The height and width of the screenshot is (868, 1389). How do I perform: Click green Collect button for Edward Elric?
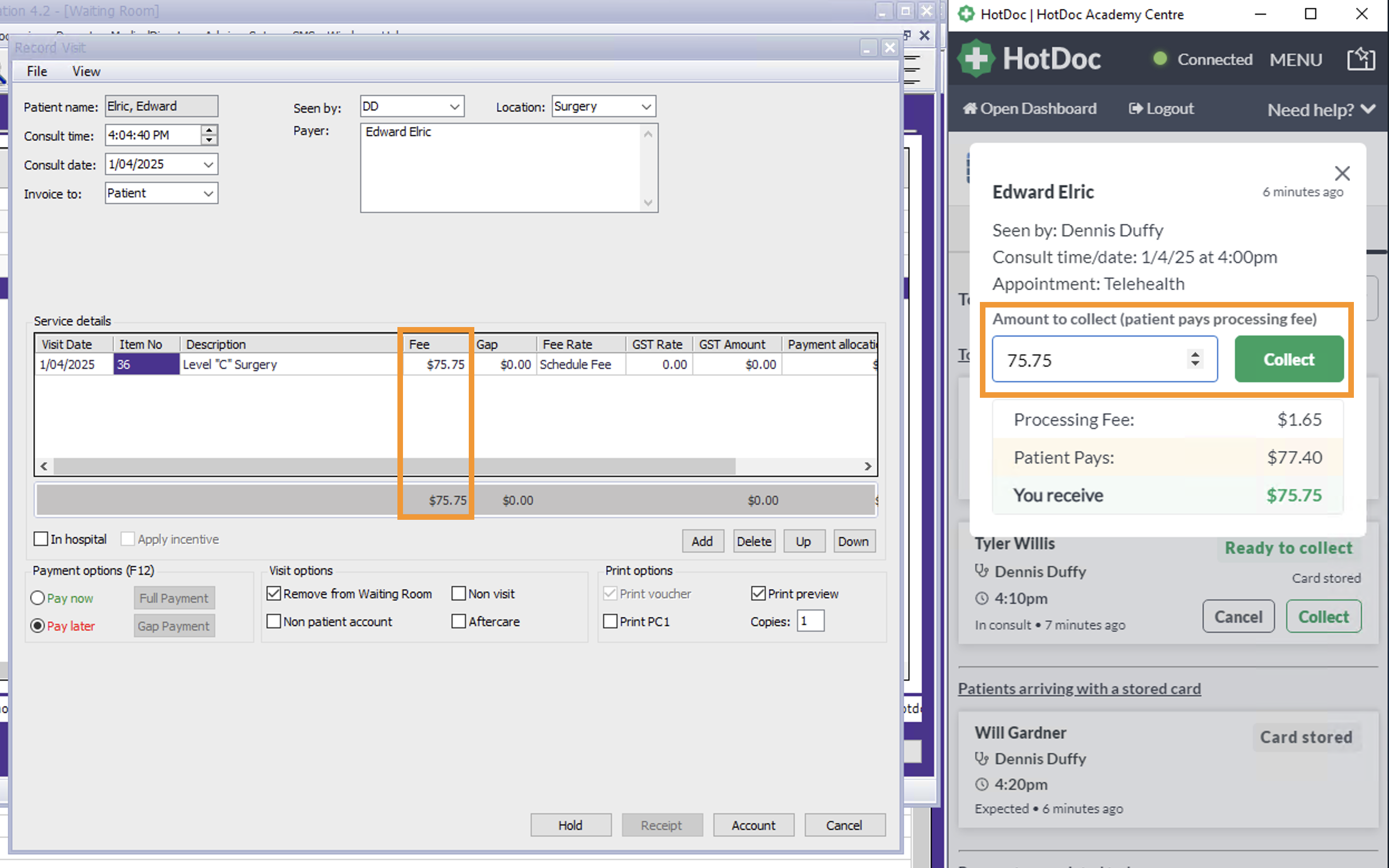point(1289,359)
